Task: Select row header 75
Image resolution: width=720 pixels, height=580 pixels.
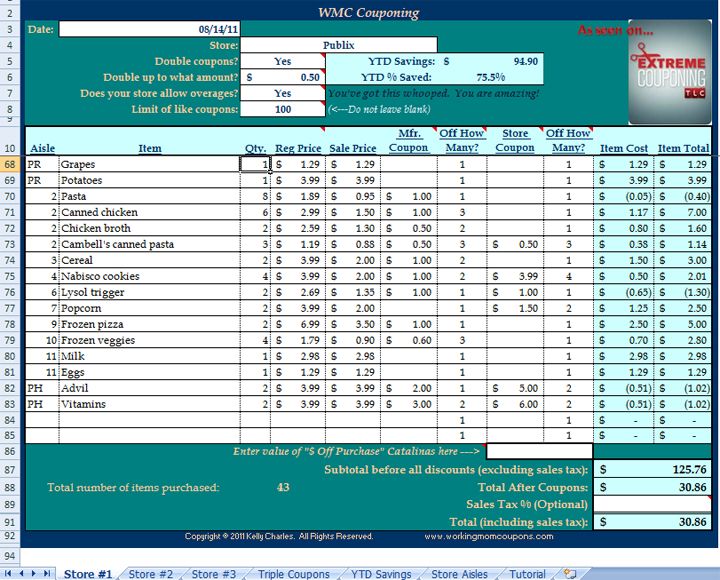Action: 10,276
